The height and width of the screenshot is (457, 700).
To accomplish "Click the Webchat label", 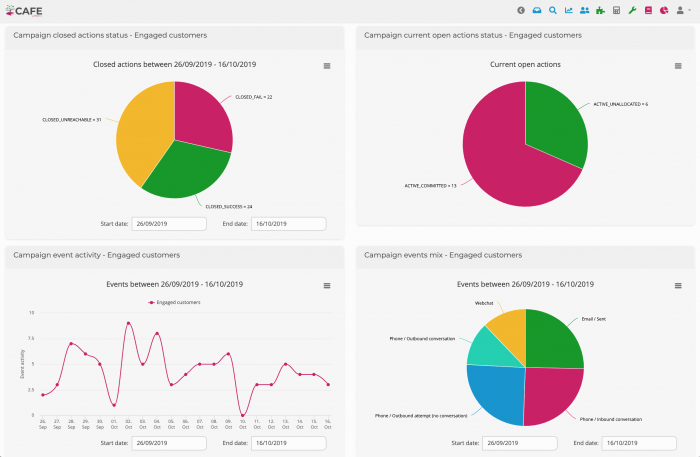I will pos(484,303).
